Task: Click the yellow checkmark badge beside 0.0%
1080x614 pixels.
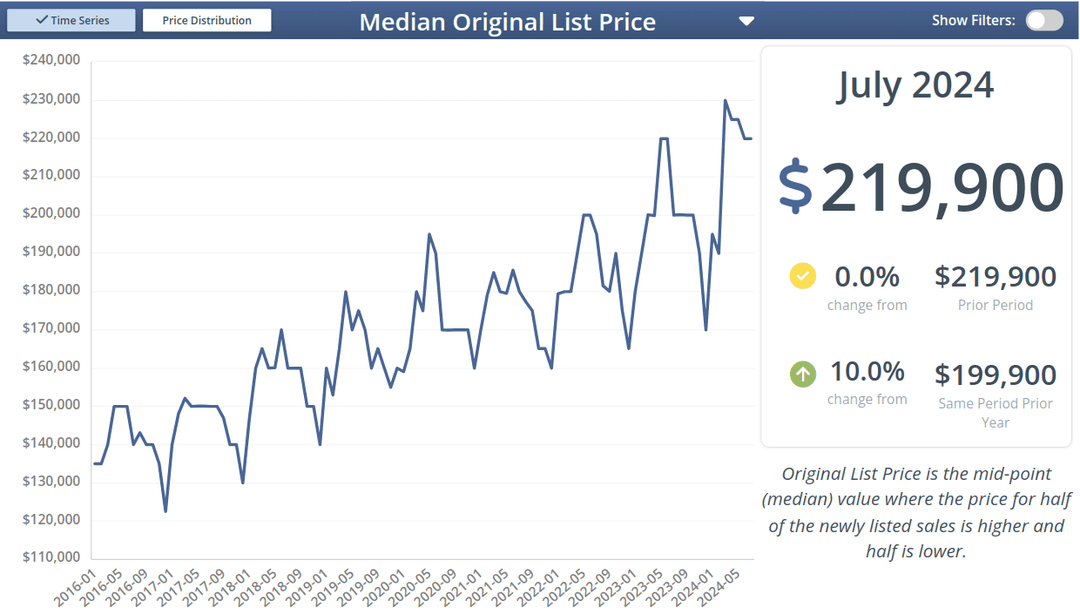Action: click(x=802, y=276)
